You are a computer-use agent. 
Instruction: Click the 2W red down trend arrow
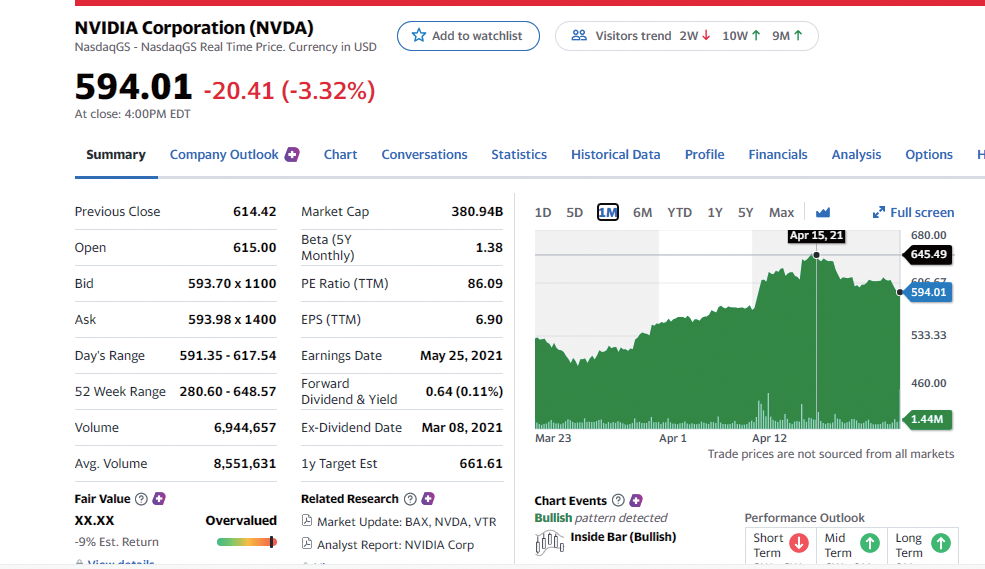(x=707, y=36)
